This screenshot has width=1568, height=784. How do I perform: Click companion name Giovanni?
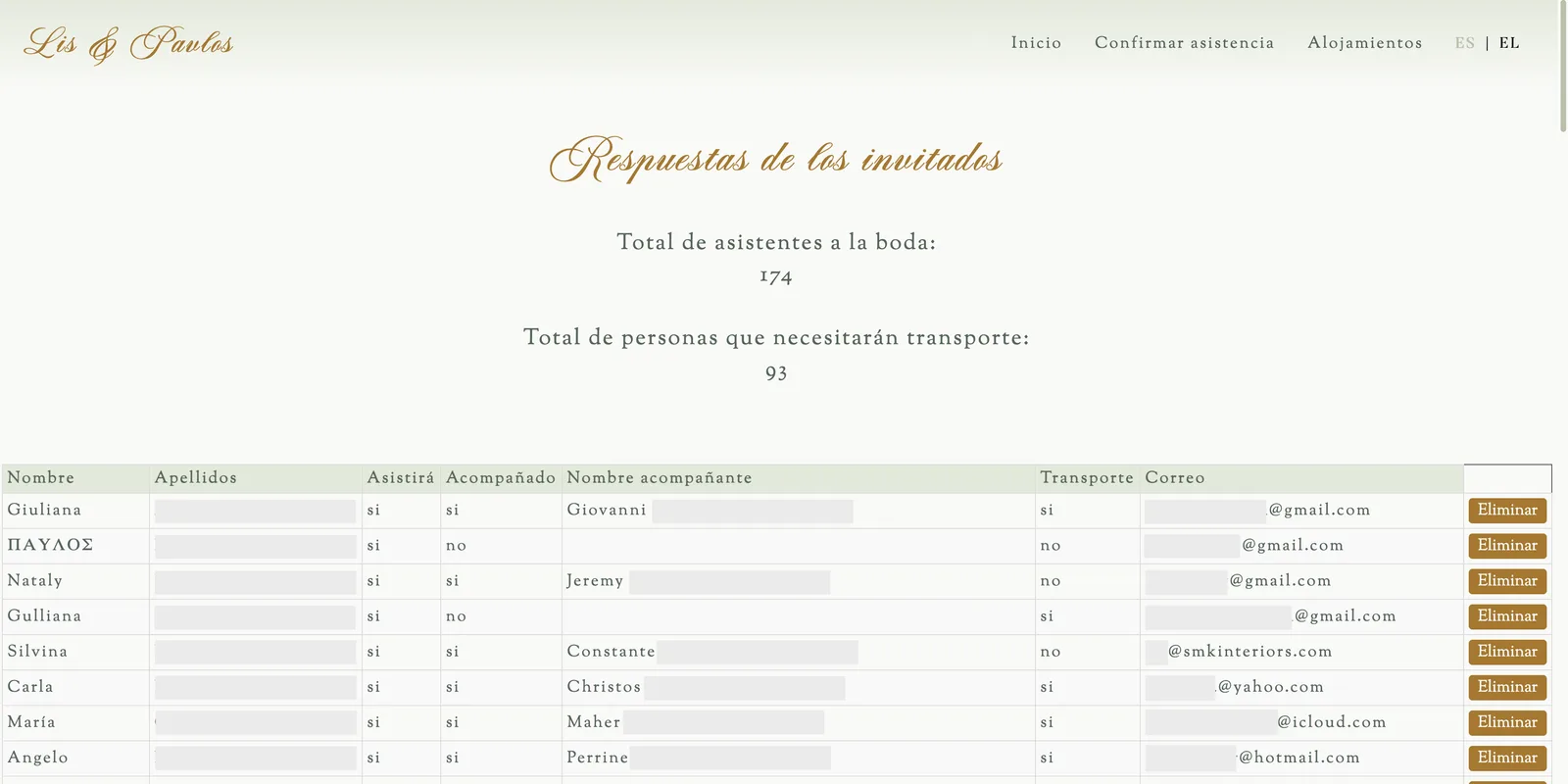[x=607, y=510]
